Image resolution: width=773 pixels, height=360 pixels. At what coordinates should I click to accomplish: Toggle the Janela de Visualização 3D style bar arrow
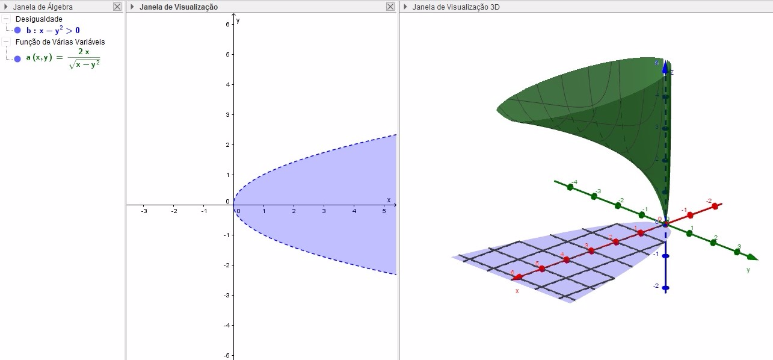(x=405, y=7)
